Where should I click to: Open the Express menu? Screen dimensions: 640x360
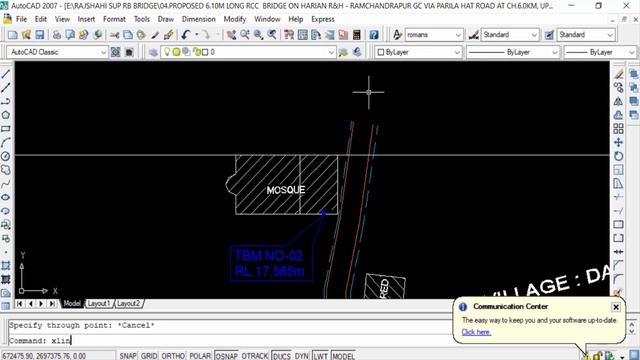(322, 19)
